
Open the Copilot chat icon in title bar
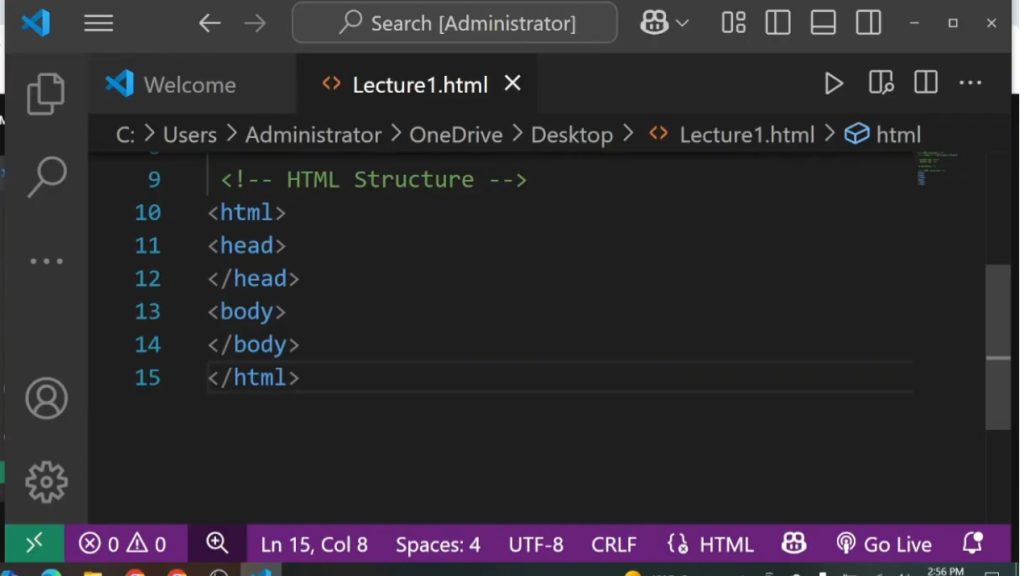click(654, 23)
